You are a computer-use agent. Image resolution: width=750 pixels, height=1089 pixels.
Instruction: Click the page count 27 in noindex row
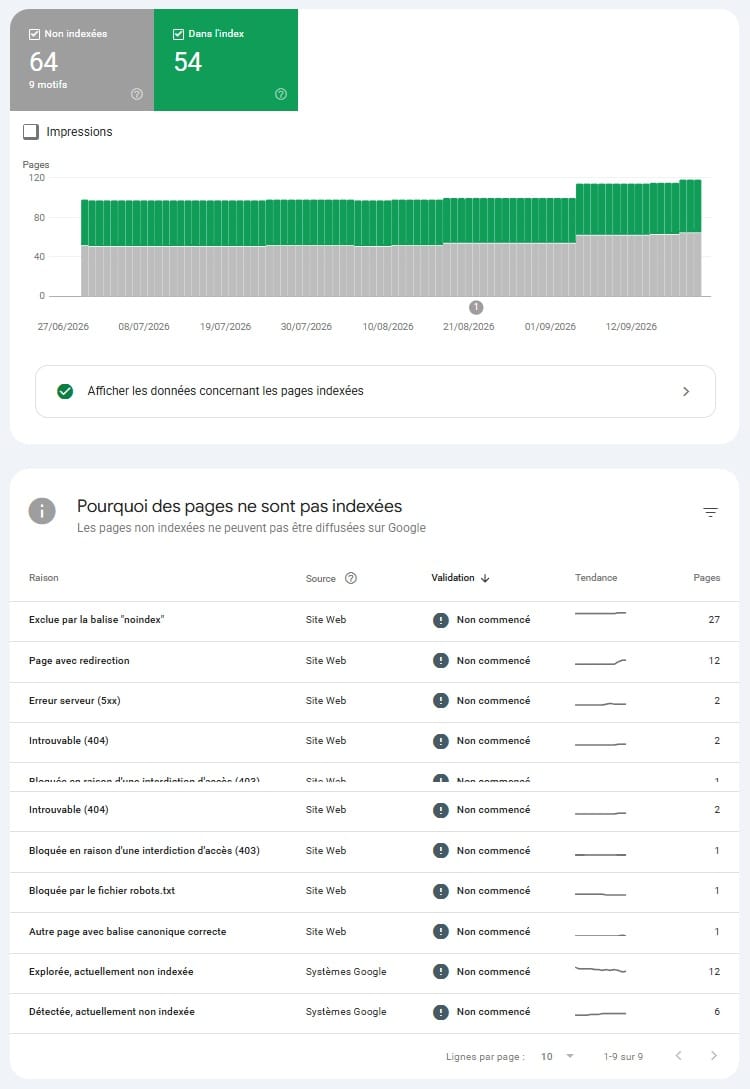click(x=714, y=620)
